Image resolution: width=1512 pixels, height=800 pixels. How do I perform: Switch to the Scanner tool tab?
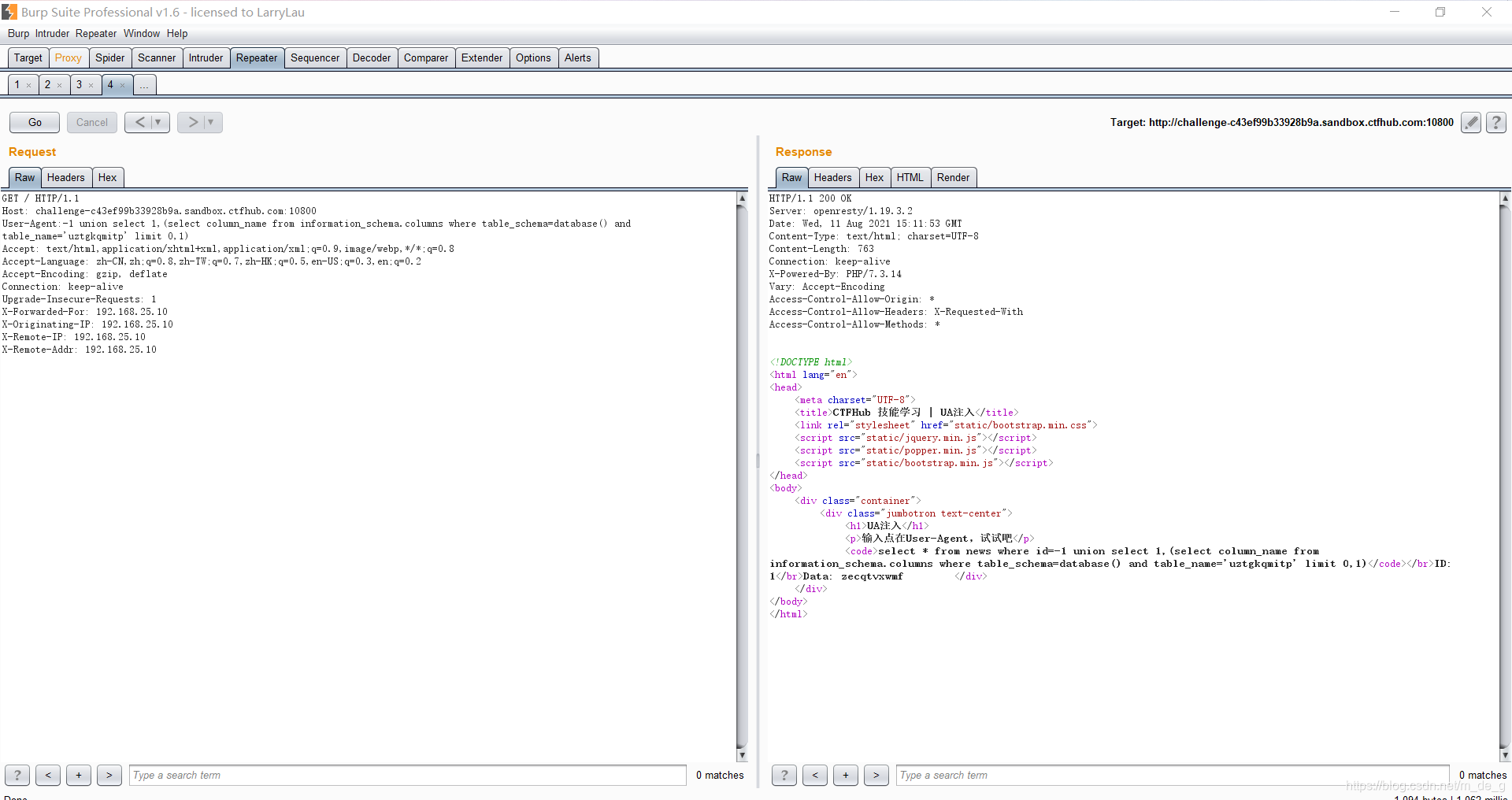(157, 57)
